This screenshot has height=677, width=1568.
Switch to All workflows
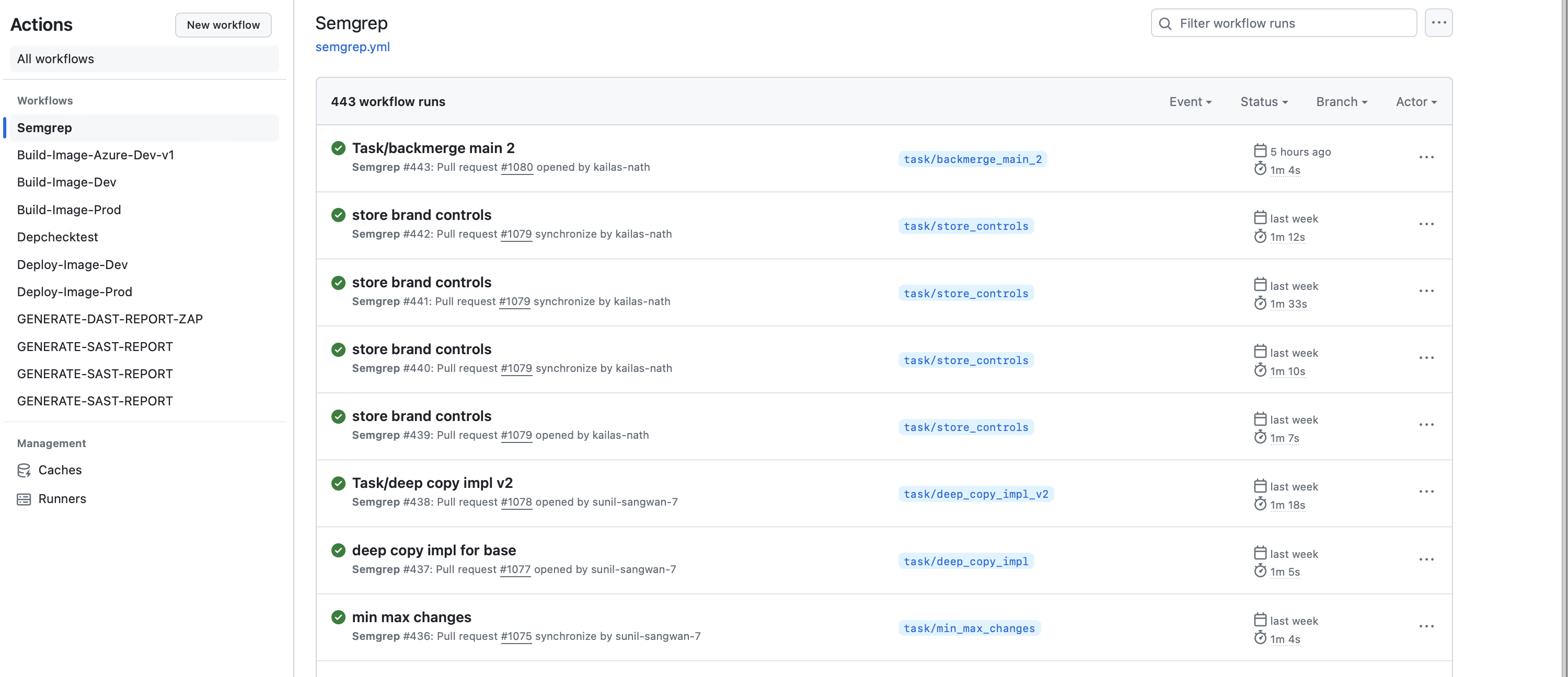55,59
